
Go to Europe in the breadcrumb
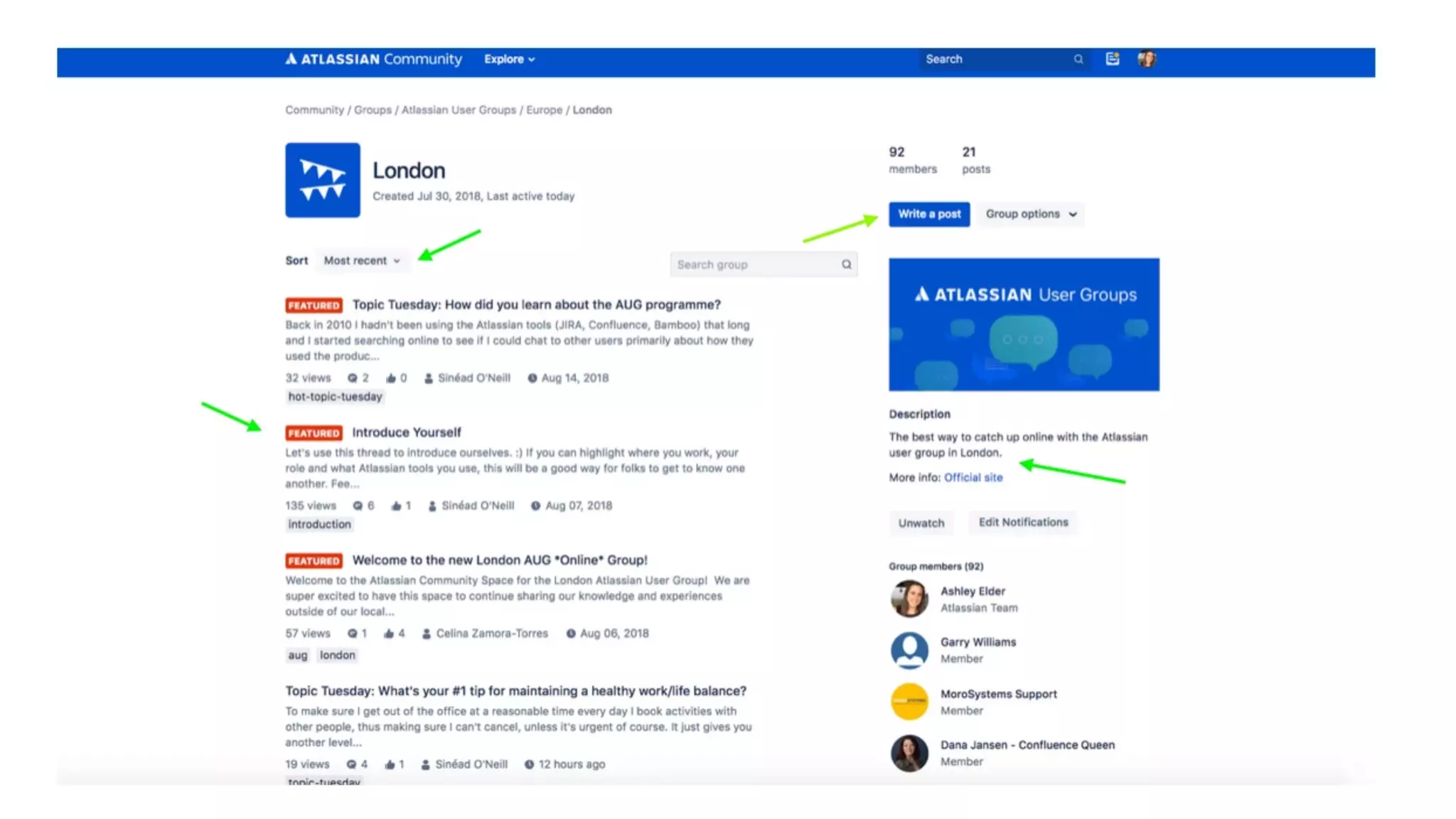544,110
